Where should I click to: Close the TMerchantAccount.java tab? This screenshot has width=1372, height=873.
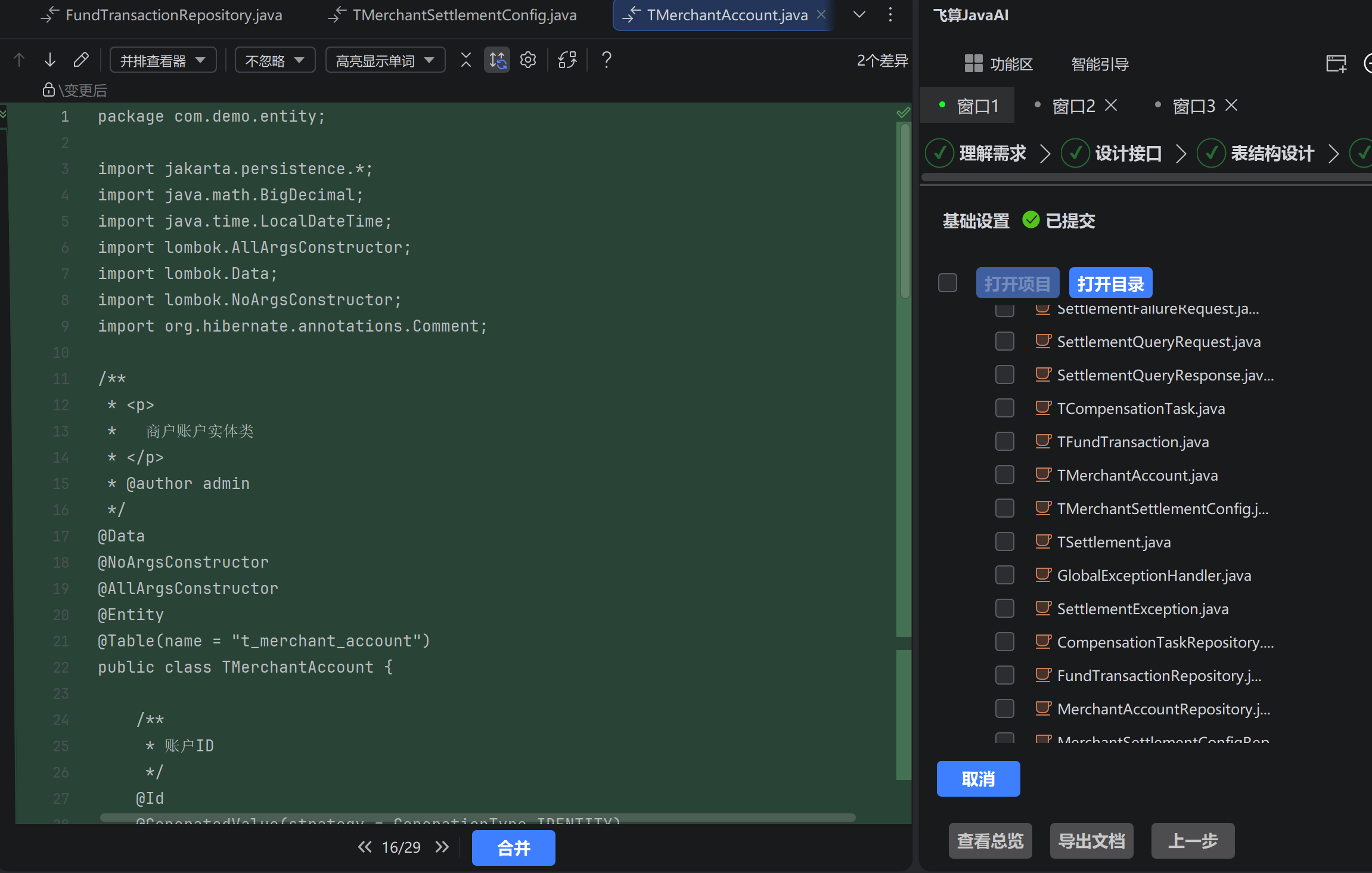pos(821,14)
